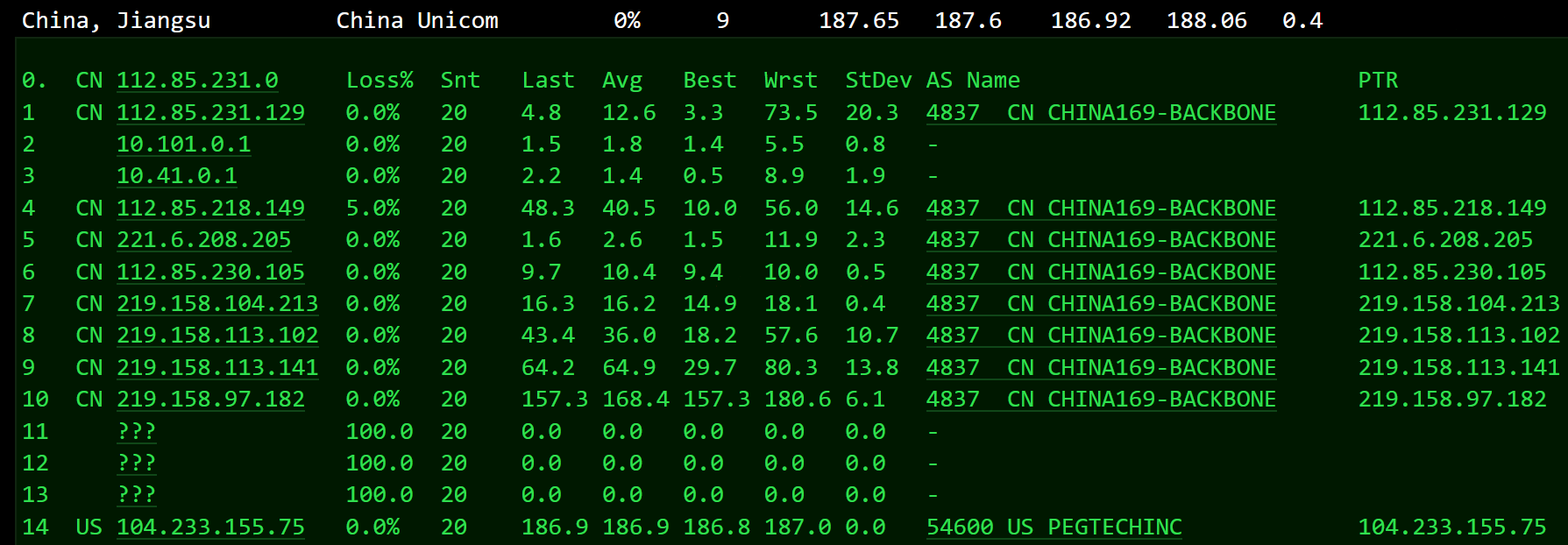Open hop 7 IP link 219.158.104.213
The width and height of the screenshot is (1568, 545).
[x=217, y=304]
